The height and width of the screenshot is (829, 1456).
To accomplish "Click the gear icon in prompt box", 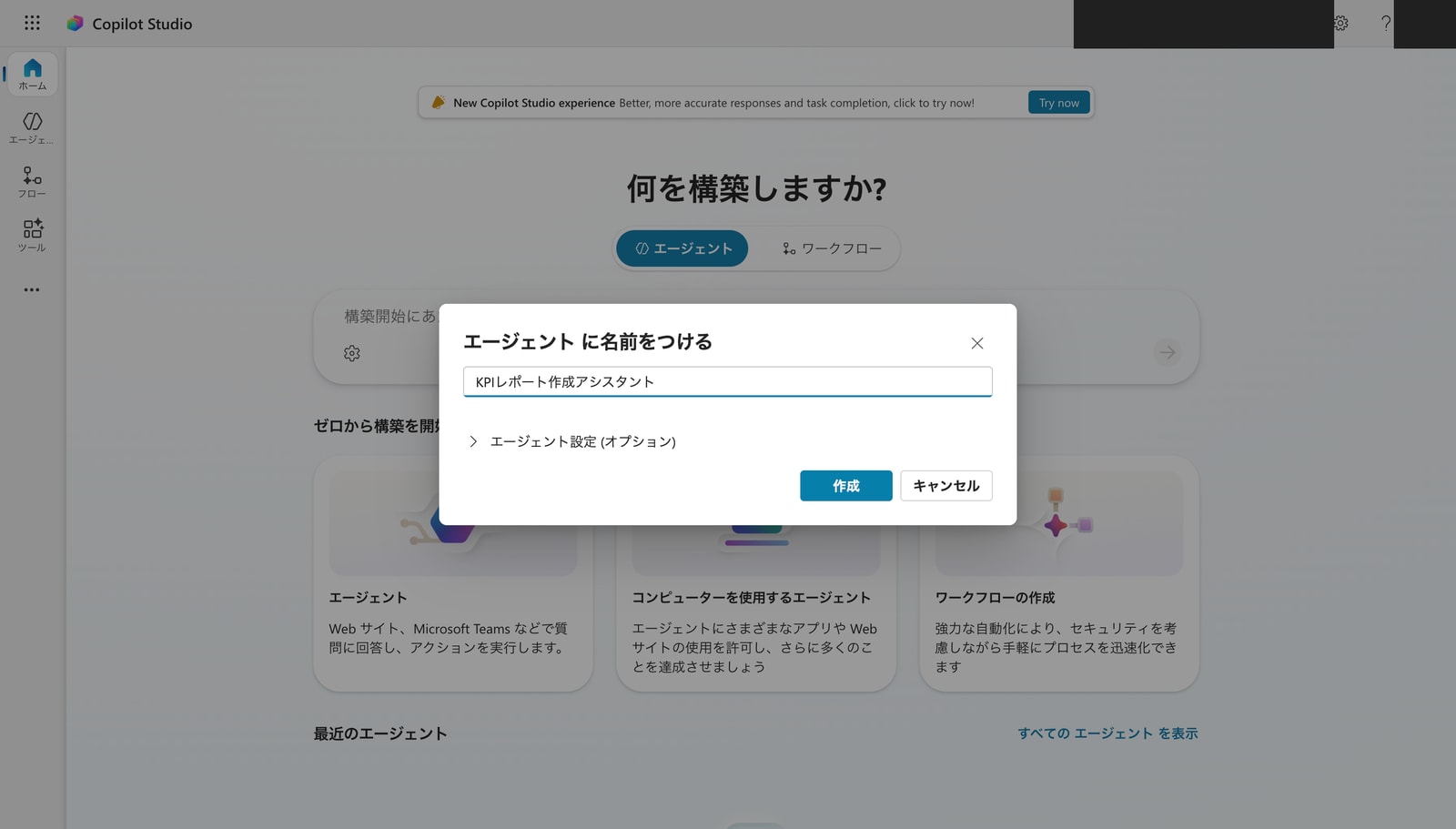I will (352, 353).
